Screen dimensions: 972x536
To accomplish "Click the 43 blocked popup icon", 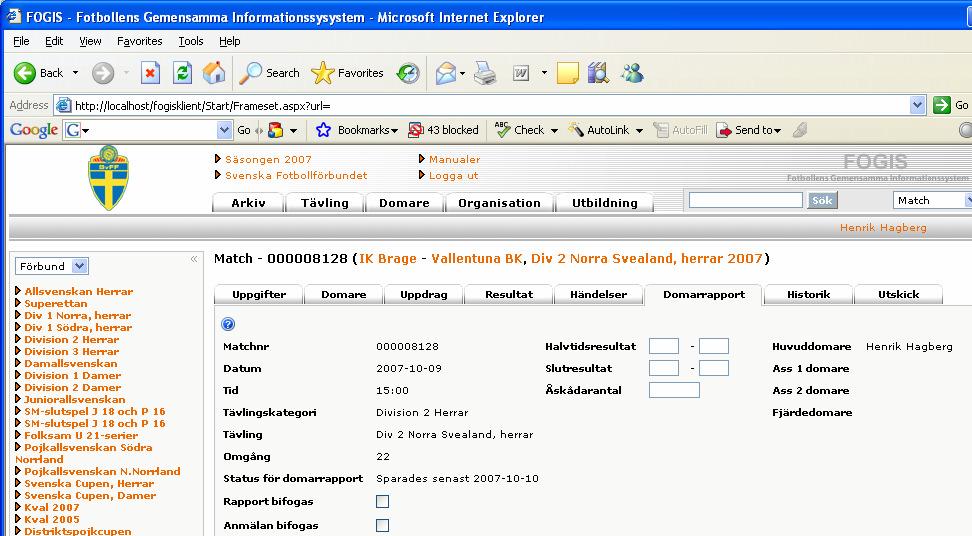I will coord(415,130).
